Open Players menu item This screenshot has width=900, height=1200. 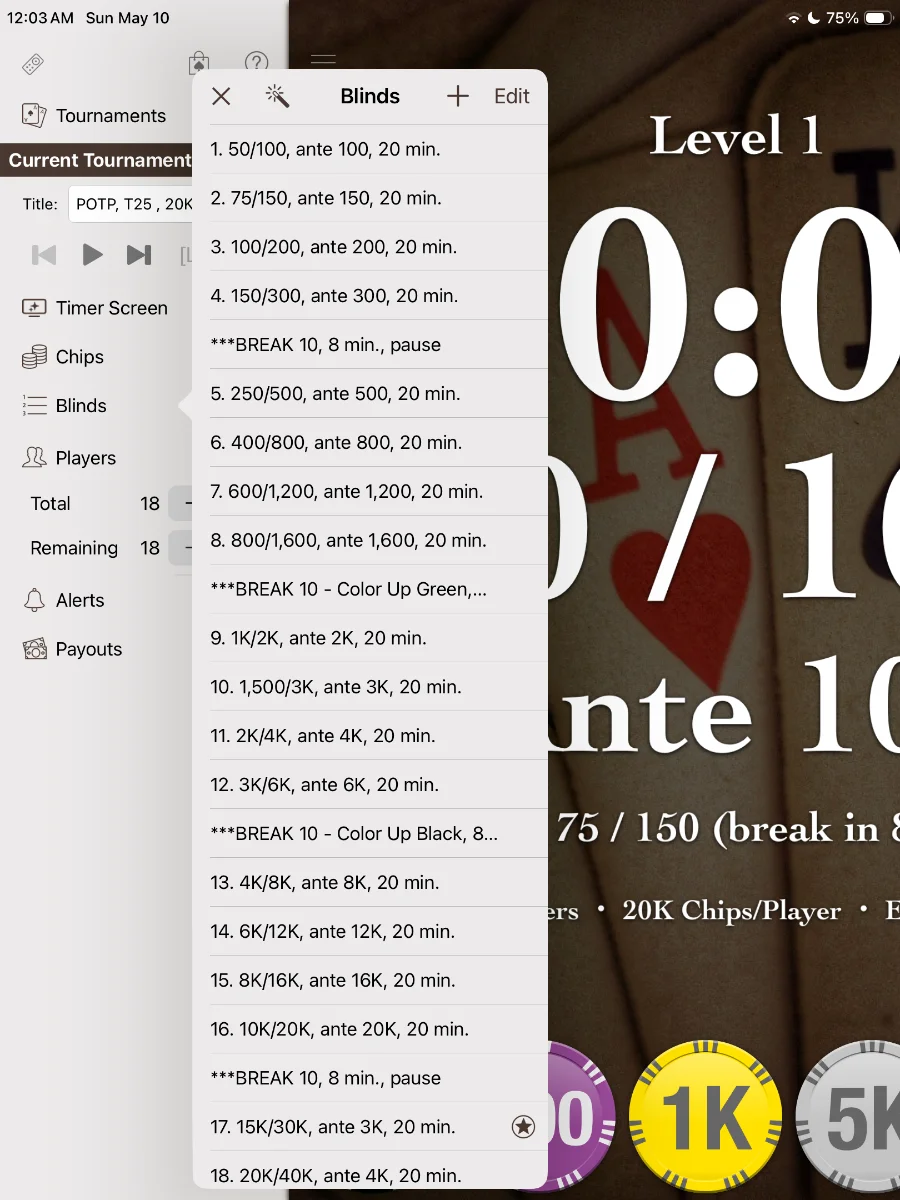[x=69, y=458]
